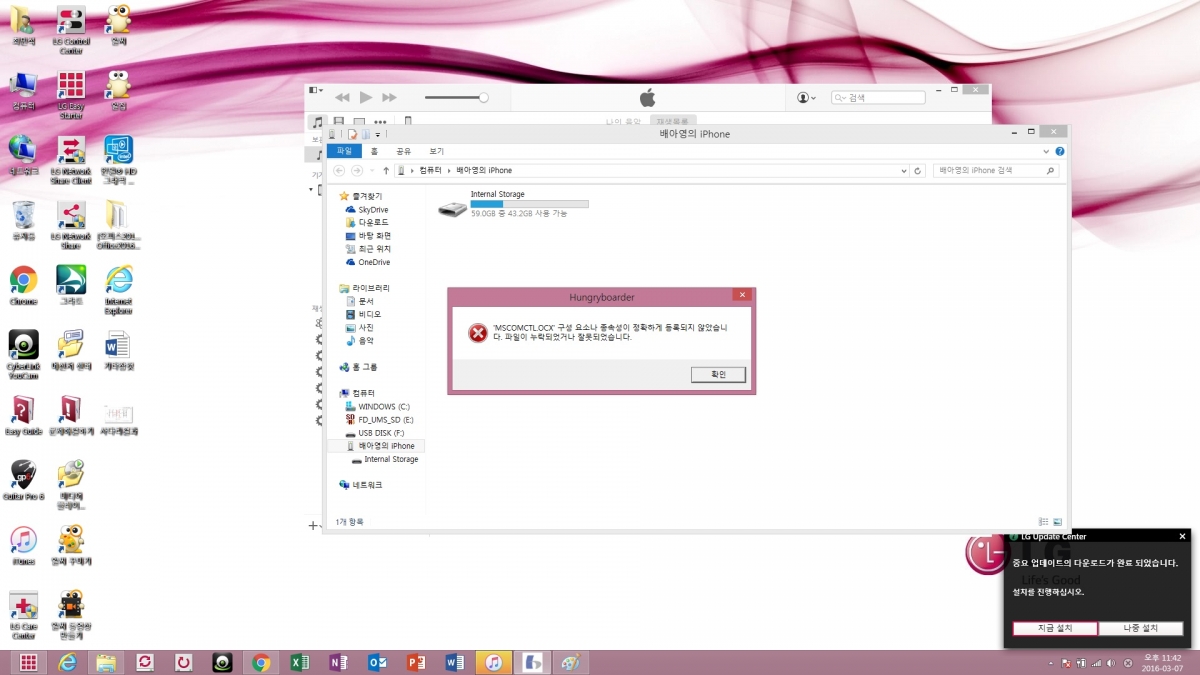Open the 보기 tab in Explorer ribbon
Screen dimensions: 1200x675
point(436,151)
